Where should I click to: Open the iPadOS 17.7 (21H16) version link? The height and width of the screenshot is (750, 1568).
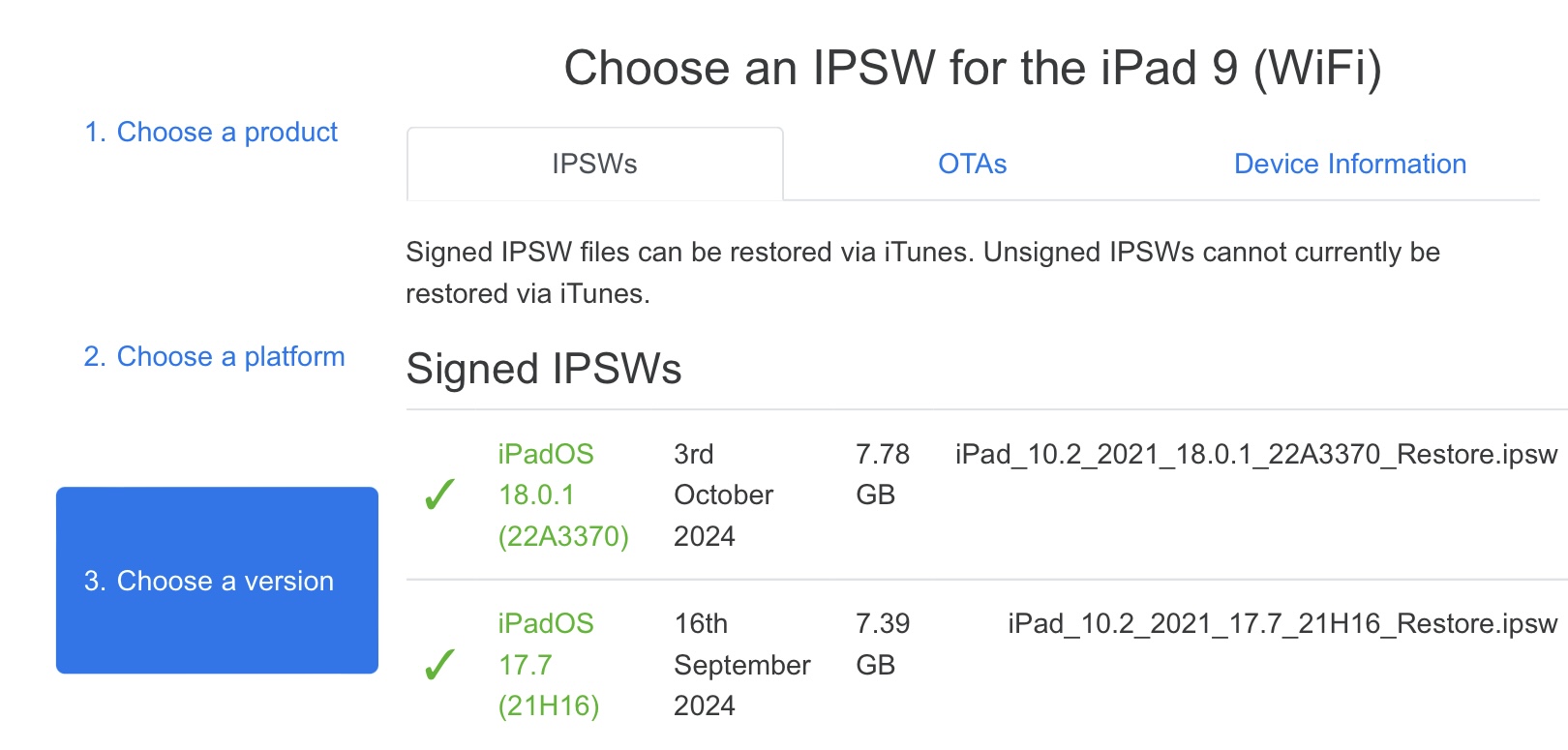[548, 665]
